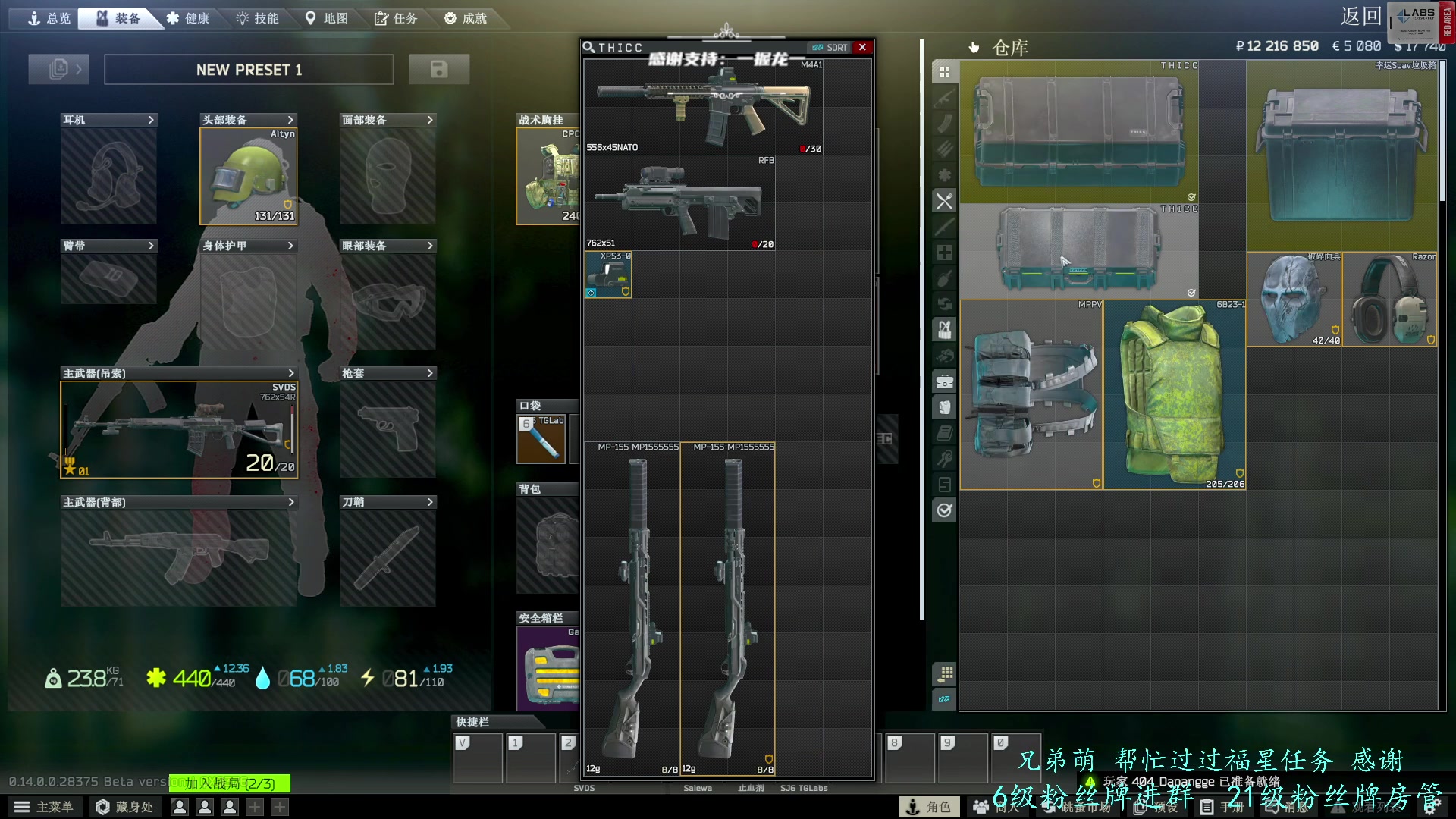
Task: Open the 任务 tasks tab
Action: point(396,18)
